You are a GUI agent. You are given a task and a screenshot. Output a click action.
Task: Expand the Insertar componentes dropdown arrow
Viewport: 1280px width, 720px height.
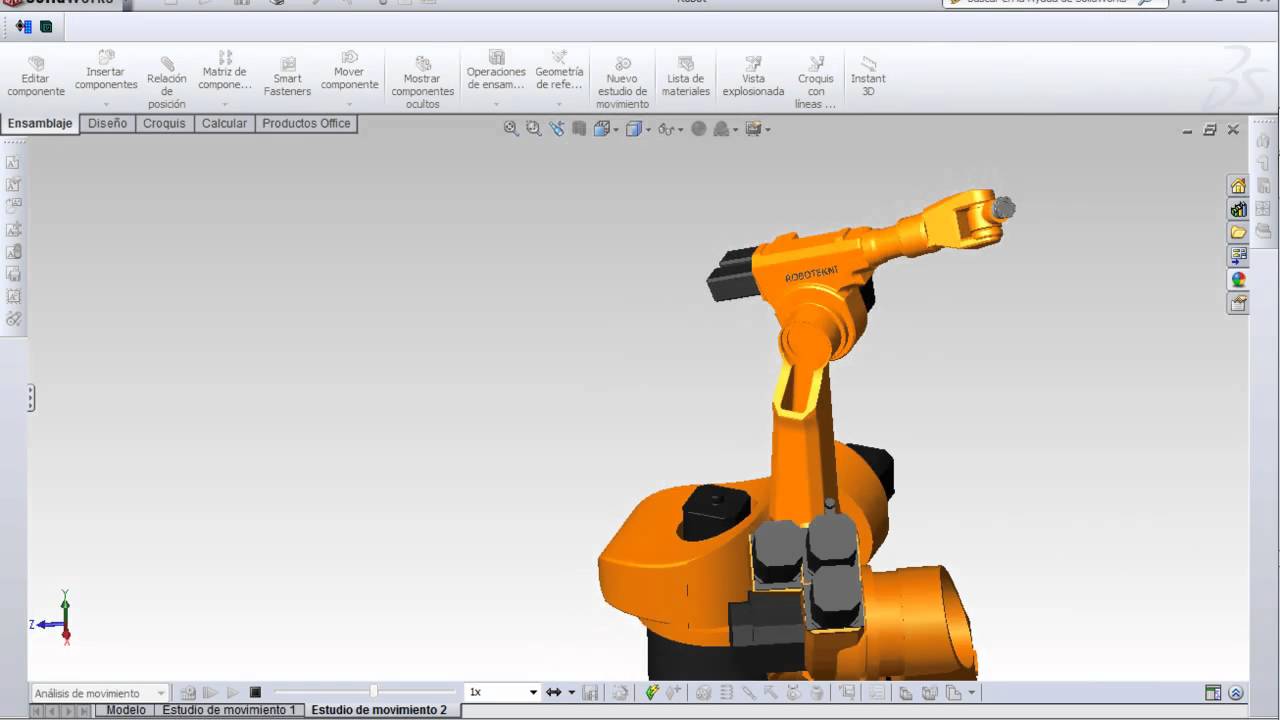[106, 104]
